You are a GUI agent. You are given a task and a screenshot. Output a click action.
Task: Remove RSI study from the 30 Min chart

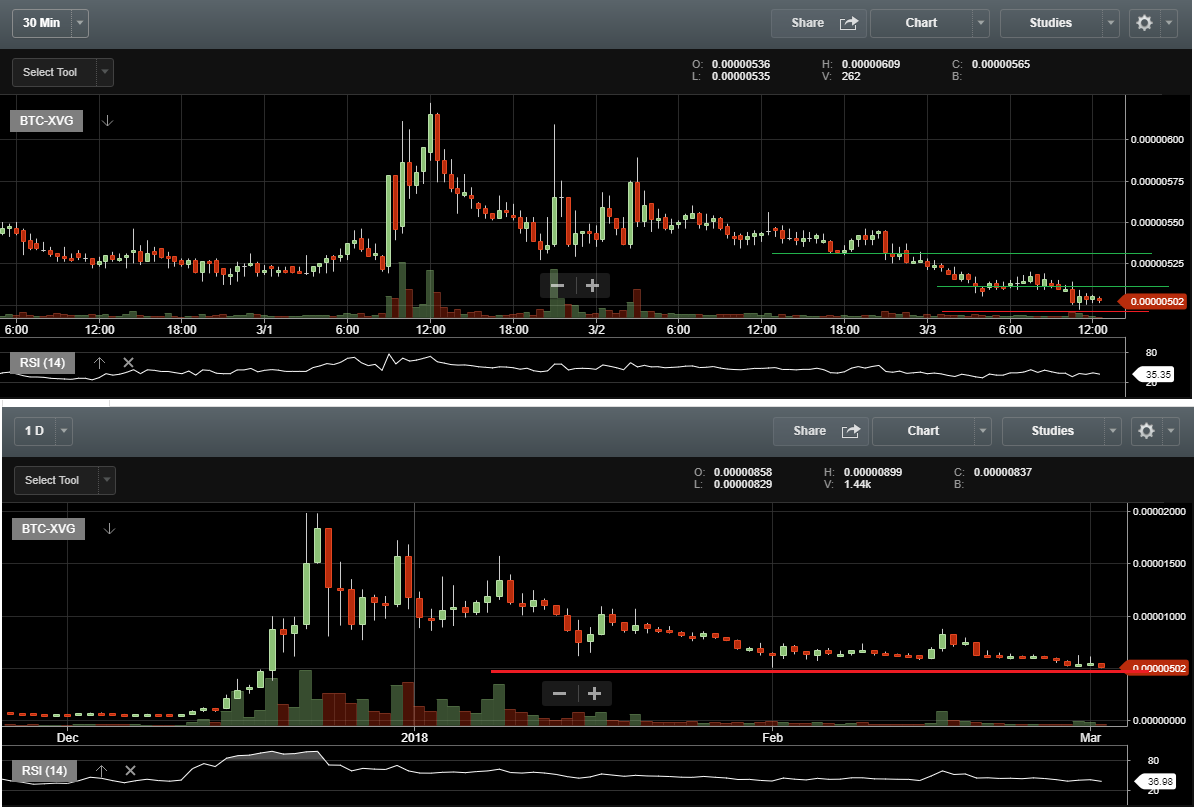pos(129,362)
